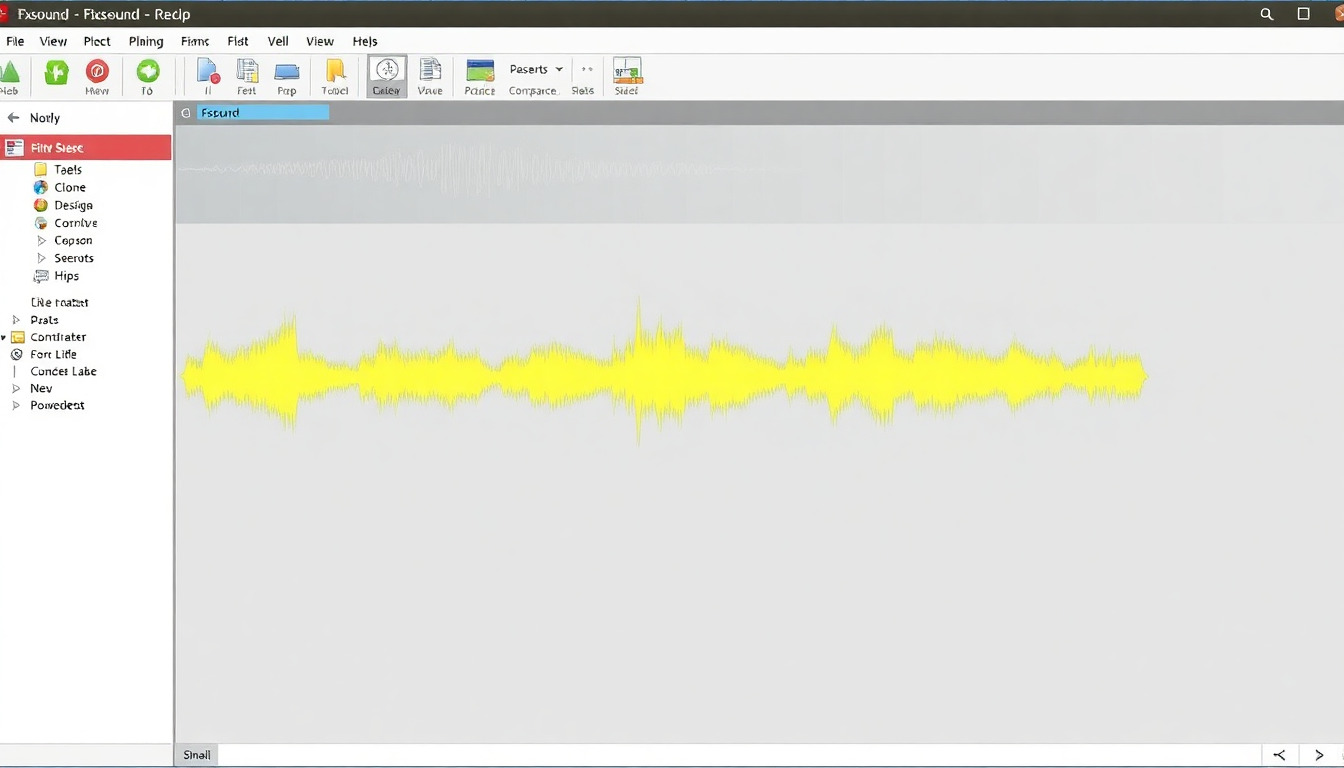Open the Tobel yellow file icon
1344x768 pixels.
click(x=335, y=72)
